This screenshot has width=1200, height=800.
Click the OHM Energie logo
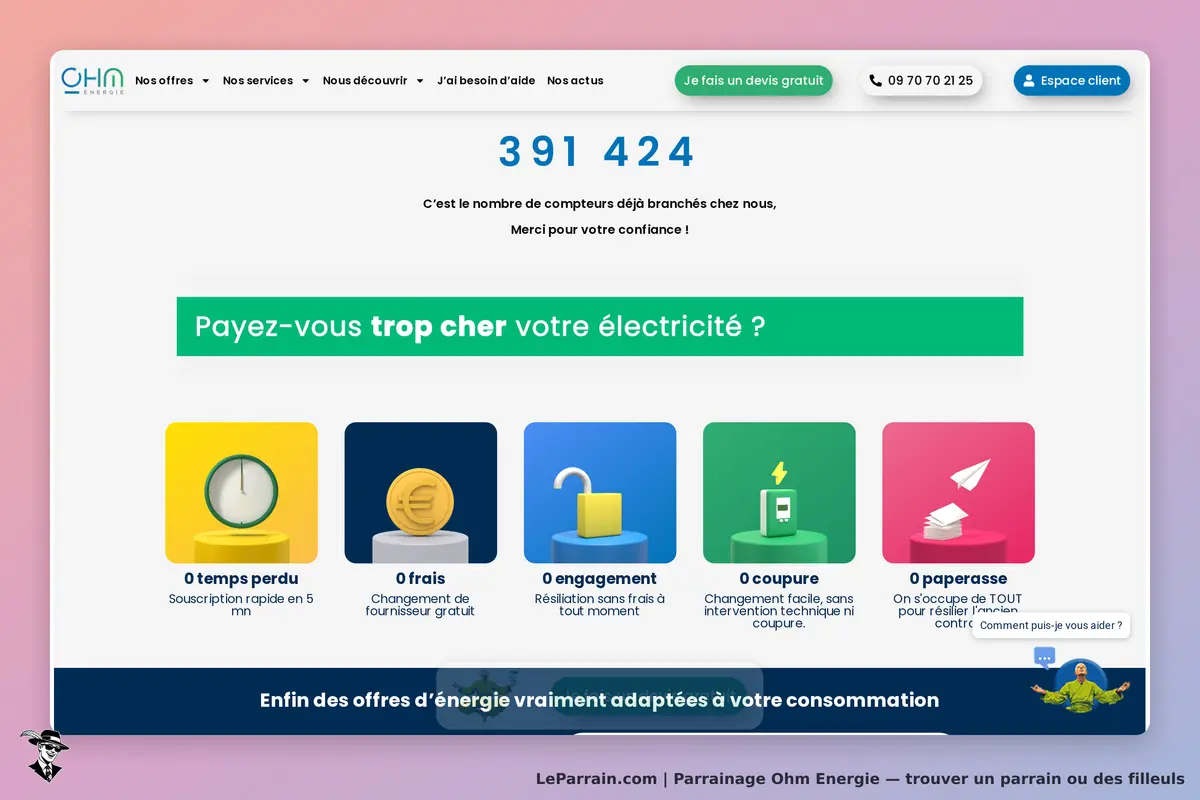[92, 80]
